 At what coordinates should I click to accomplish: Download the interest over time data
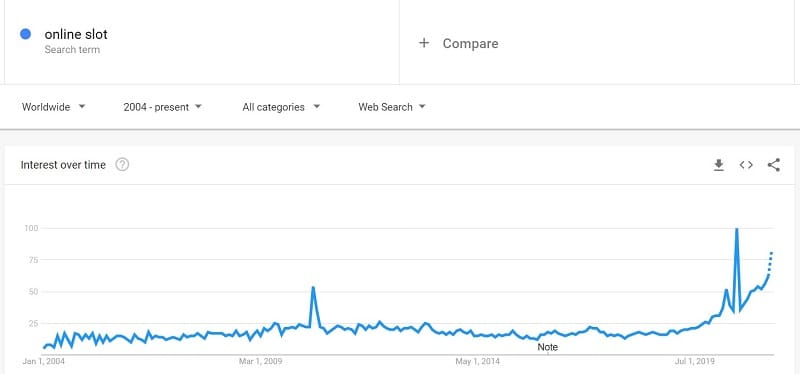(x=718, y=165)
